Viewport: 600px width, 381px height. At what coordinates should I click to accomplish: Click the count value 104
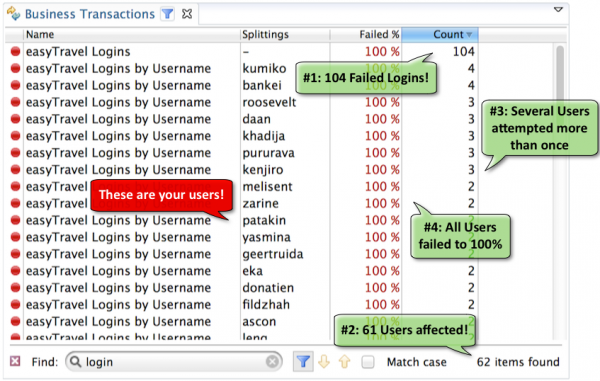[464, 51]
